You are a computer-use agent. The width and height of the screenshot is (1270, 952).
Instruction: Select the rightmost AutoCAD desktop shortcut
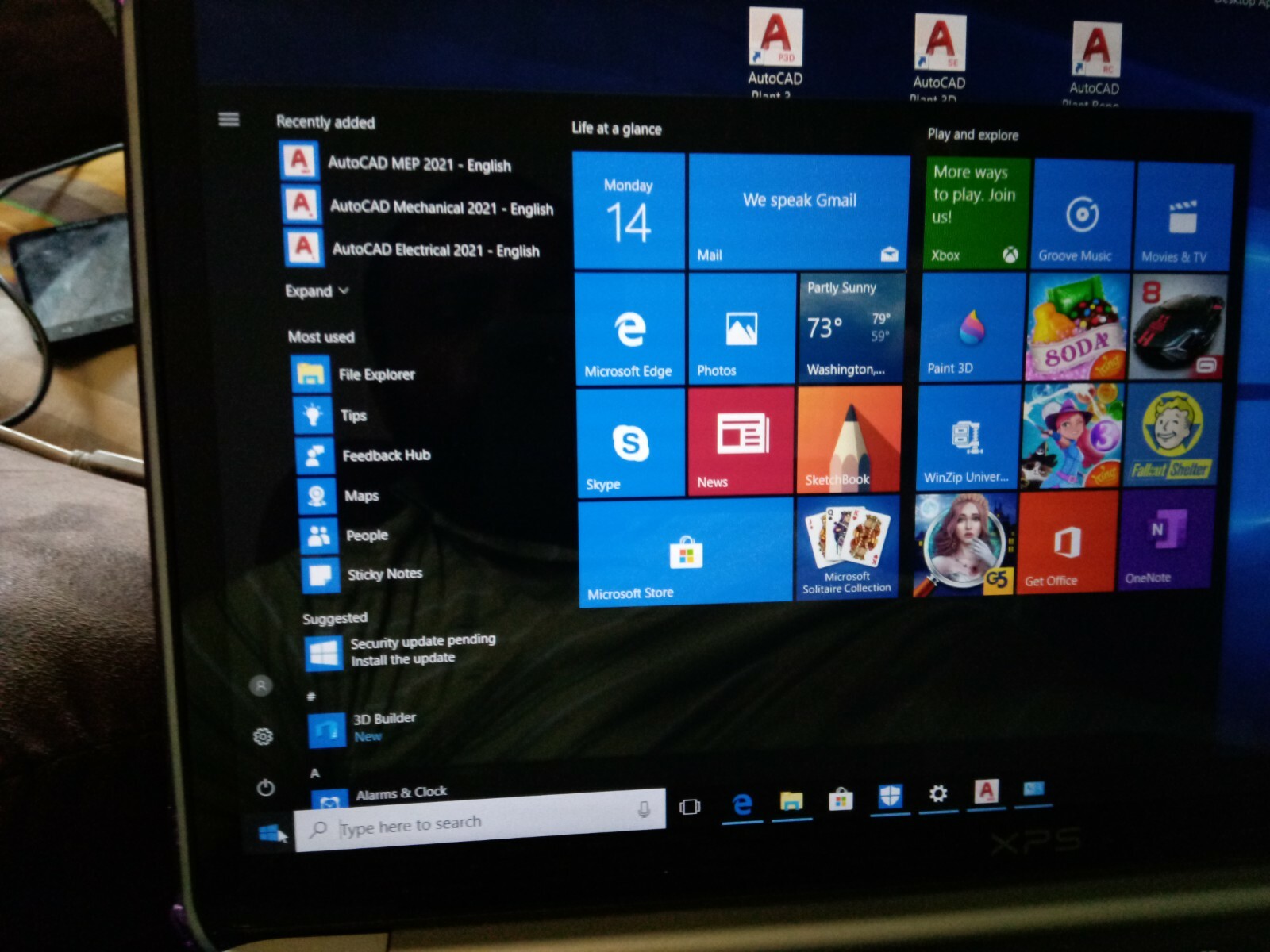[x=1095, y=63]
